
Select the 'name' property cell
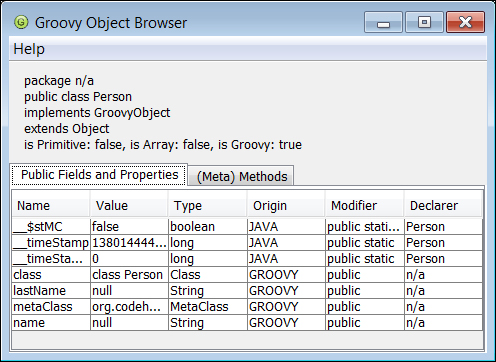click(51, 323)
